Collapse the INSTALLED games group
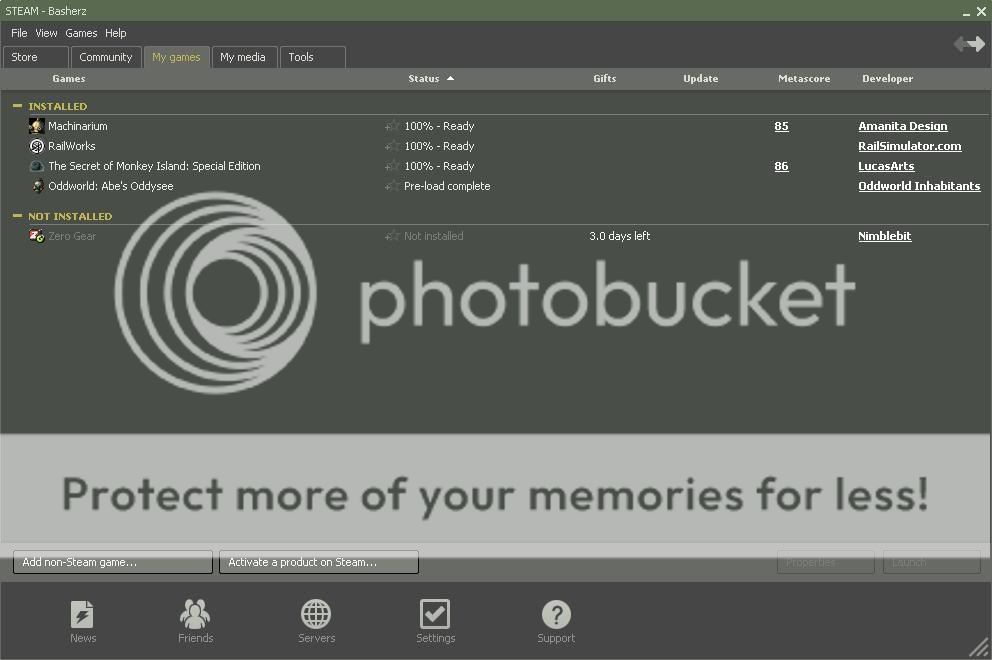992x660 pixels. (17, 106)
